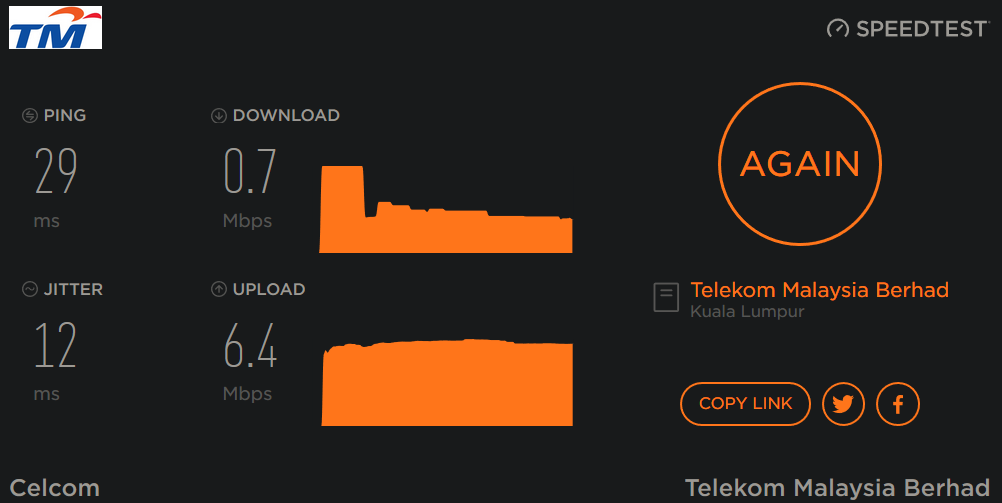Click the server icon beside Telekom Malaysia
Screen dimensions: 1002x503
666,298
